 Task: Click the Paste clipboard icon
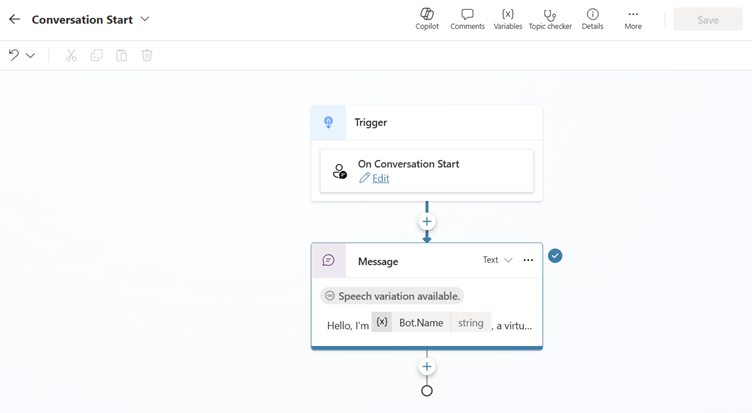point(122,55)
